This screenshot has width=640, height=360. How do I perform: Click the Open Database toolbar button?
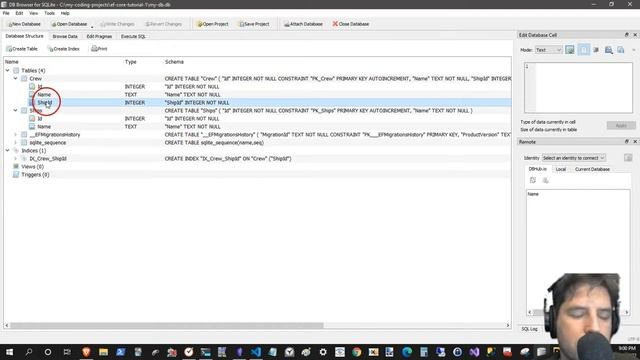pyautogui.click(x=69, y=24)
